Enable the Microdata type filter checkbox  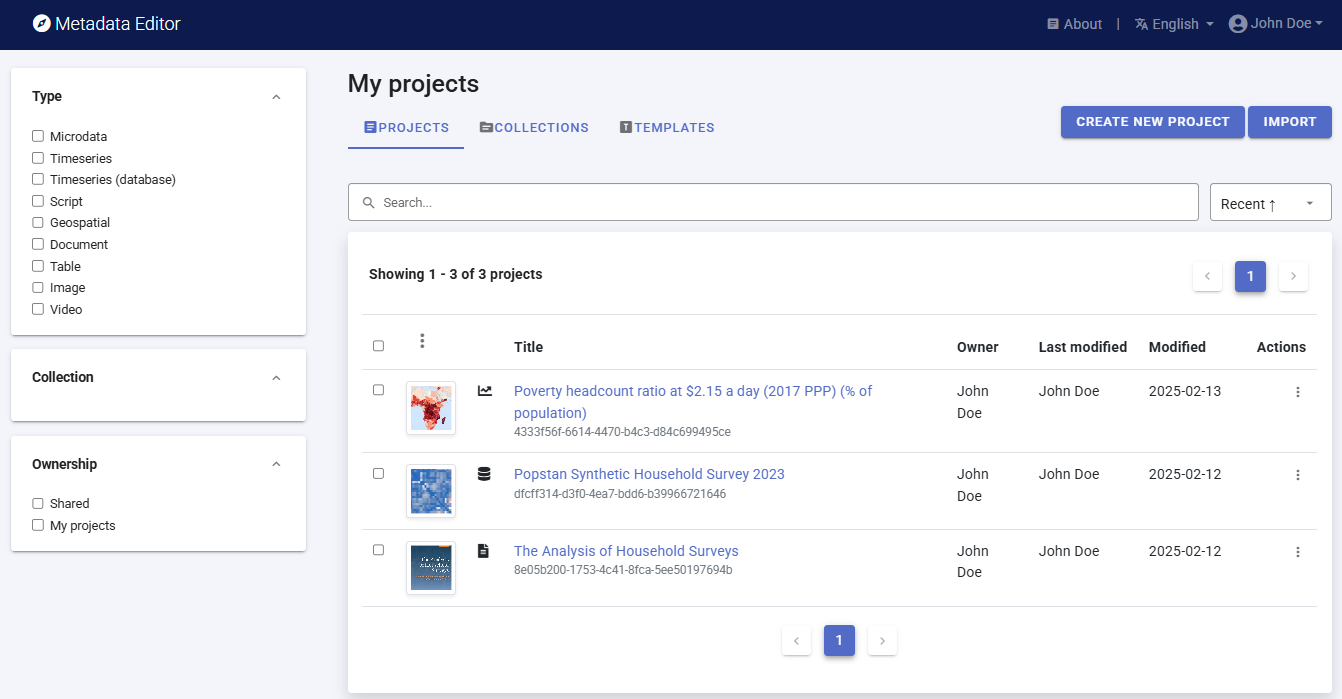click(x=38, y=136)
